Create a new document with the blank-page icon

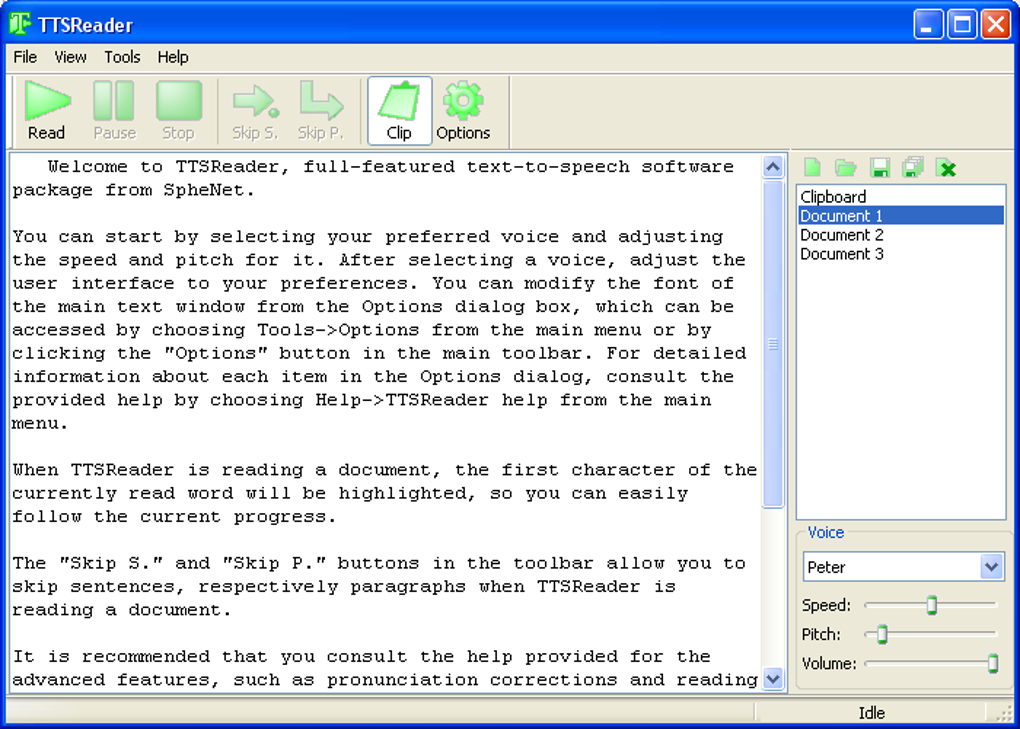(812, 168)
